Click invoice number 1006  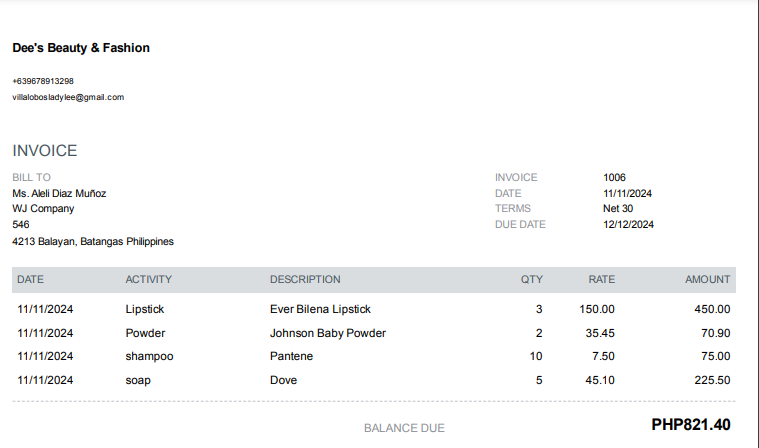tap(614, 177)
